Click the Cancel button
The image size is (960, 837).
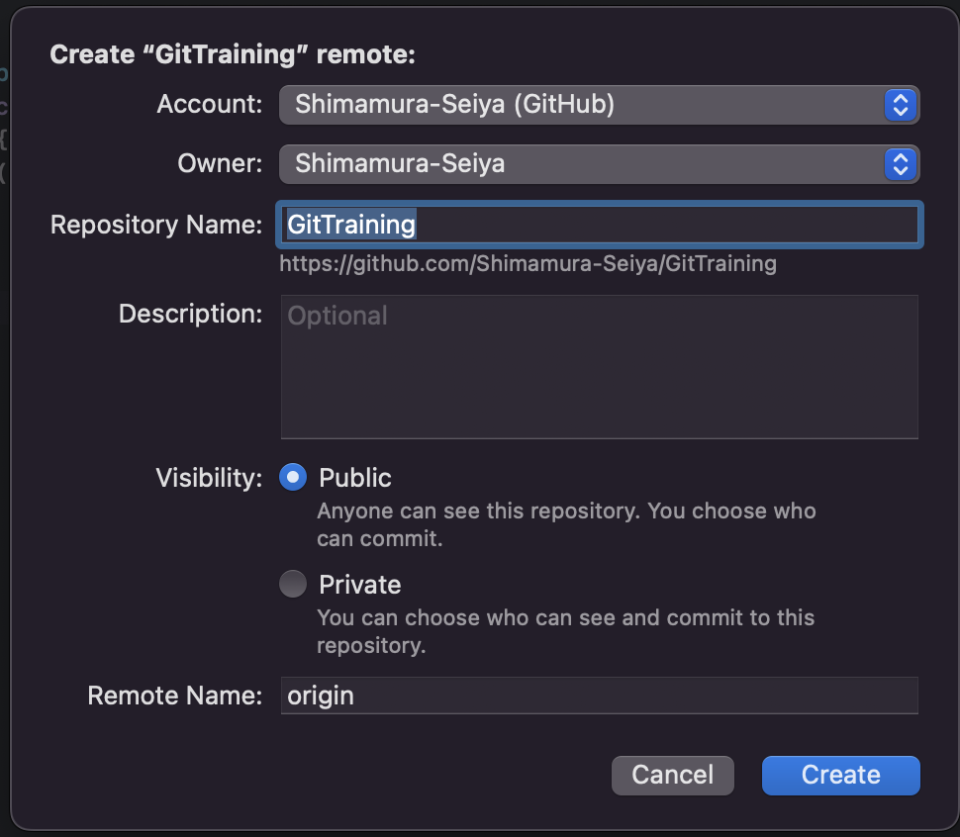click(672, 775)
